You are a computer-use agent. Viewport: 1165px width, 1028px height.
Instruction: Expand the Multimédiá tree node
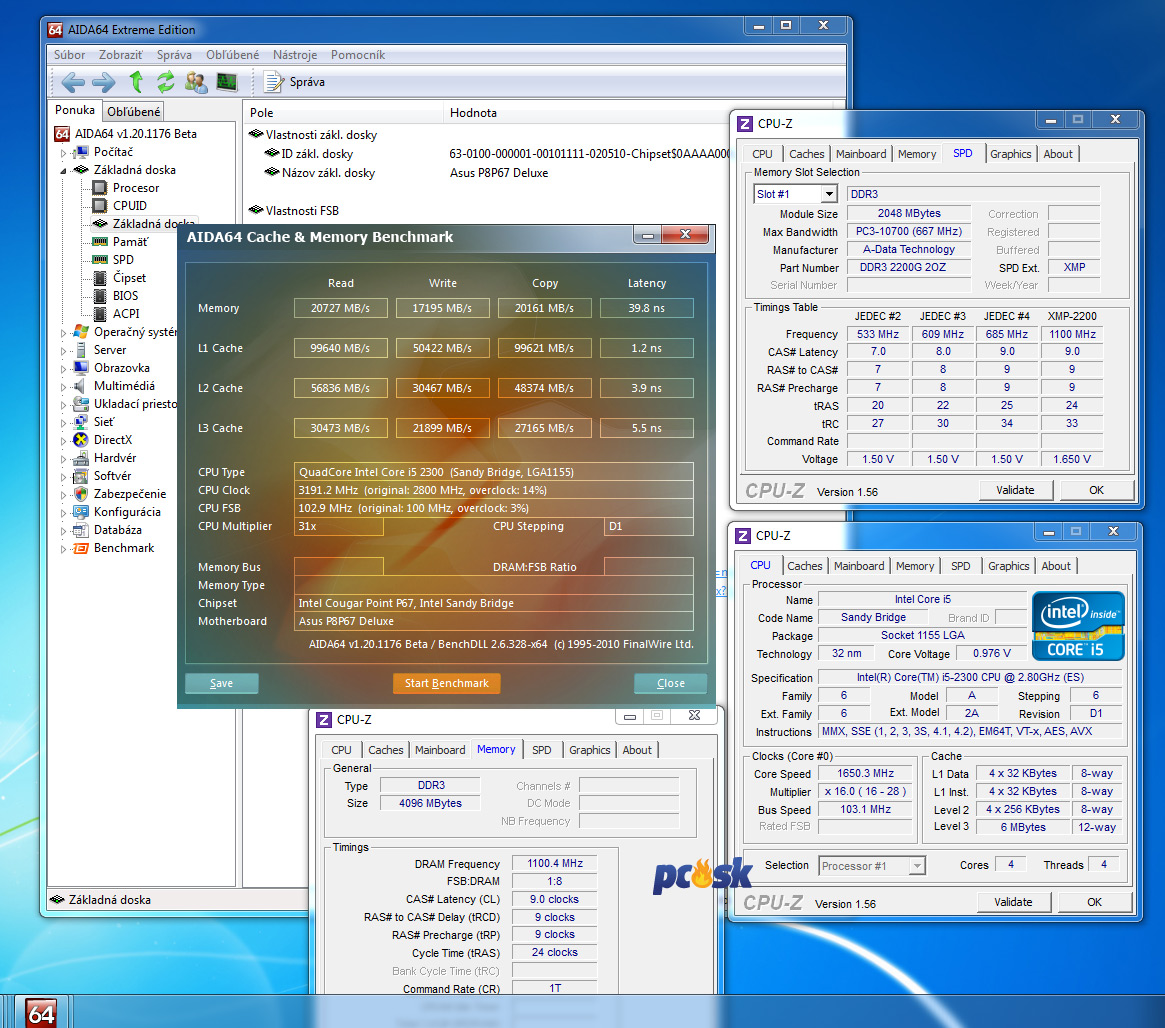(x=64, y=386)
